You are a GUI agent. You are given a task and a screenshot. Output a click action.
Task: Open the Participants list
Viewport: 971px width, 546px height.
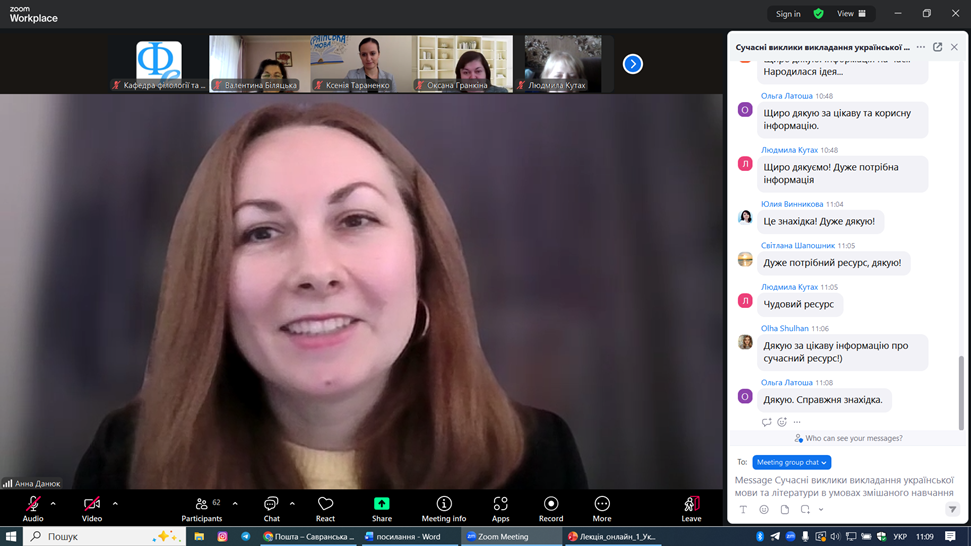click(203, 507)
